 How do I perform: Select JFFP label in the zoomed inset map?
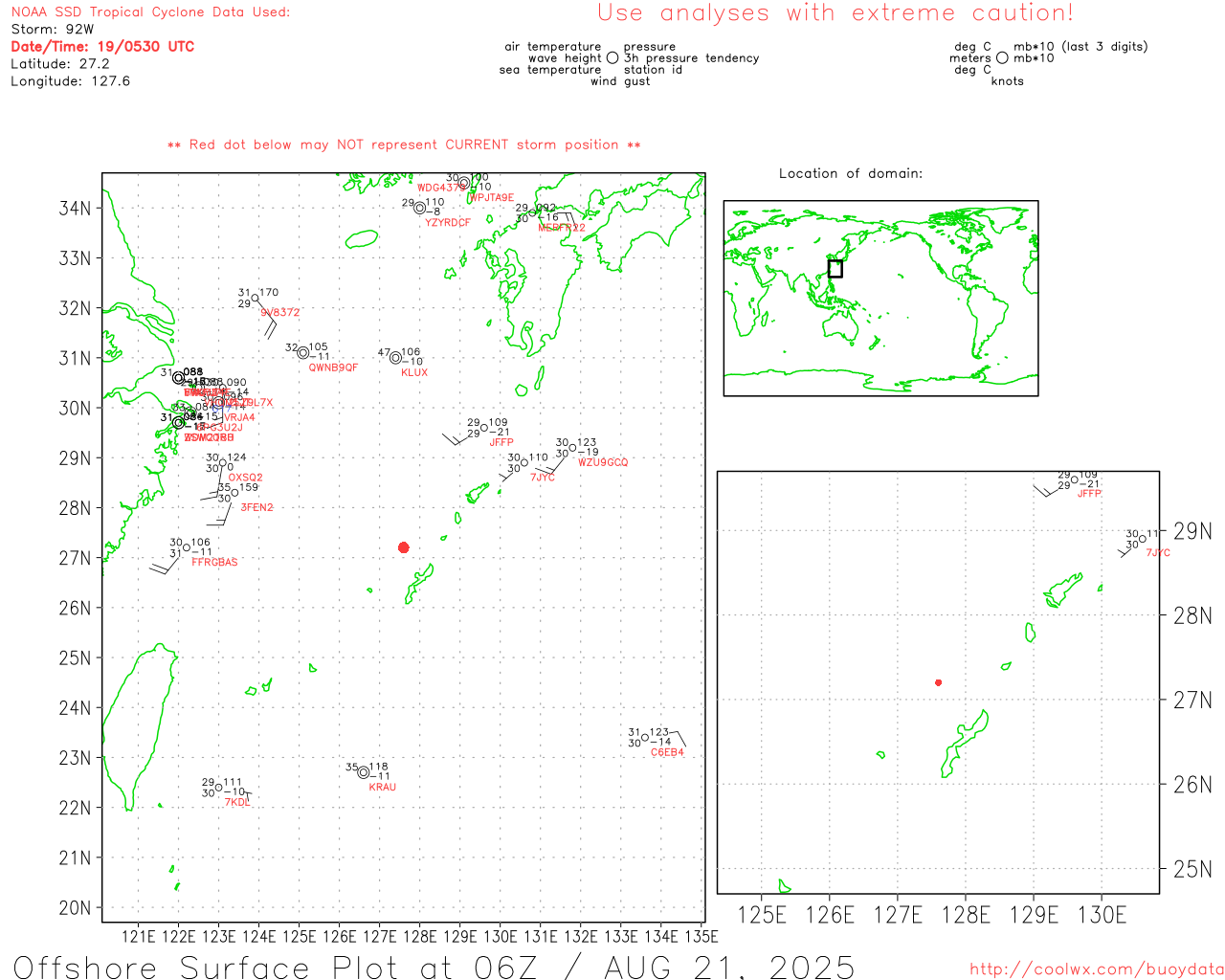[x=1089, y=494]
